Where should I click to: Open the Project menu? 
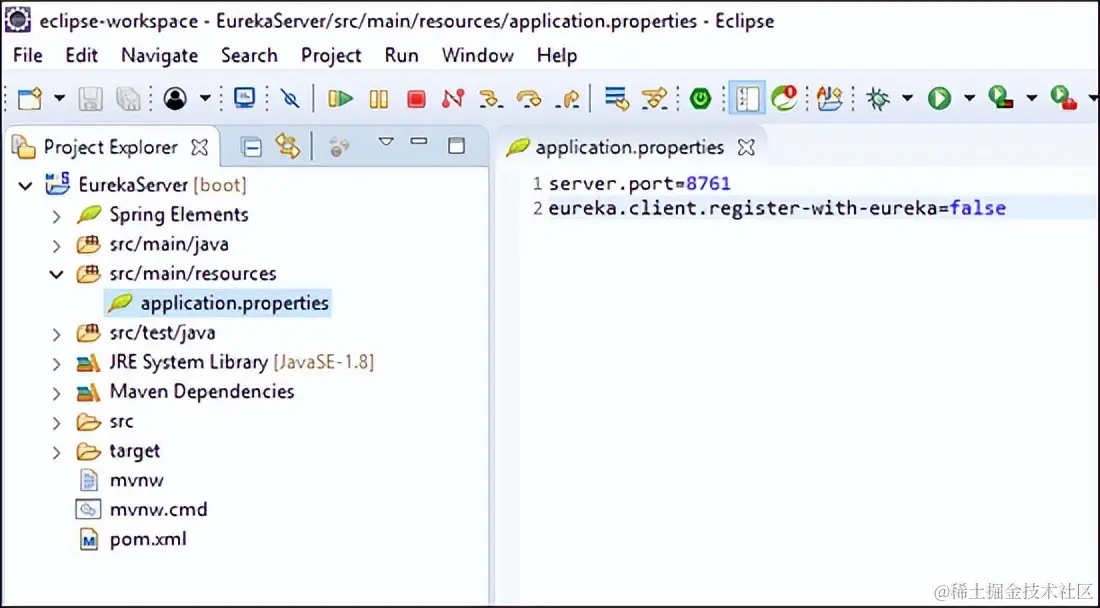331,55
